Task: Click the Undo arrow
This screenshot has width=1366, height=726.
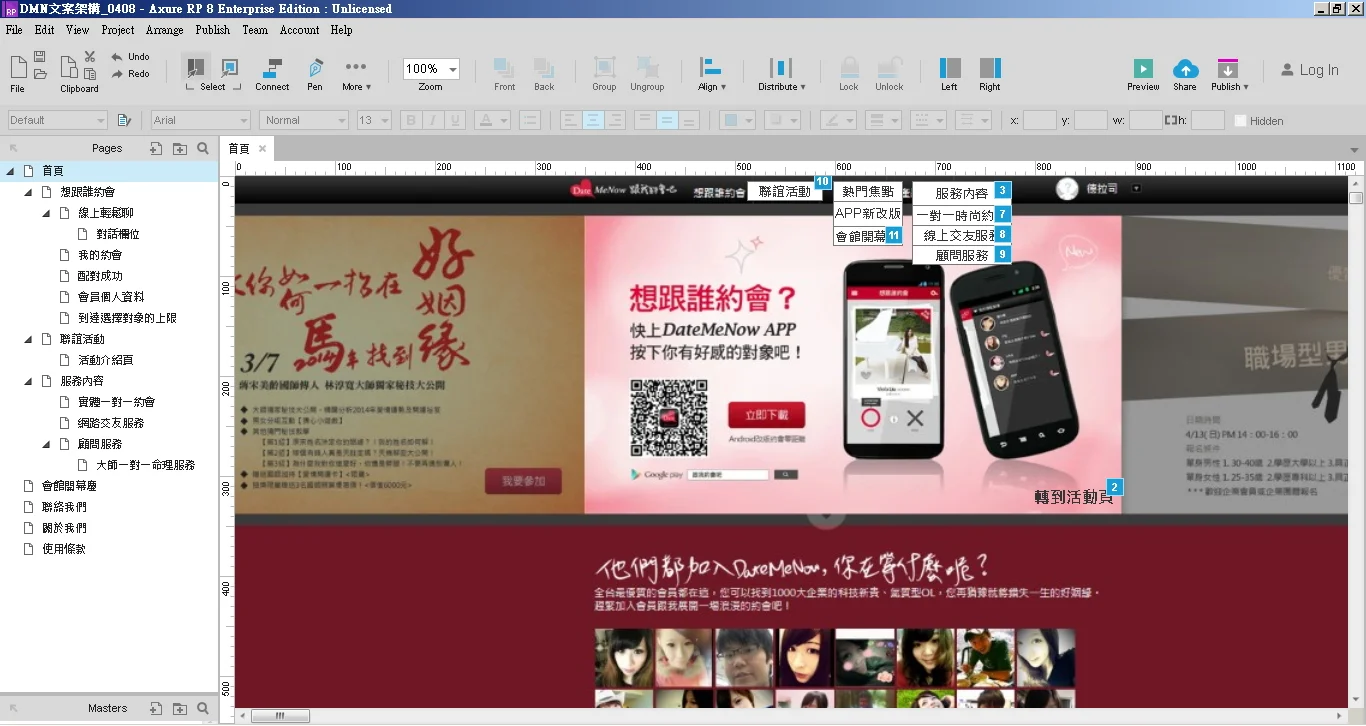Action: pos(117,57)
